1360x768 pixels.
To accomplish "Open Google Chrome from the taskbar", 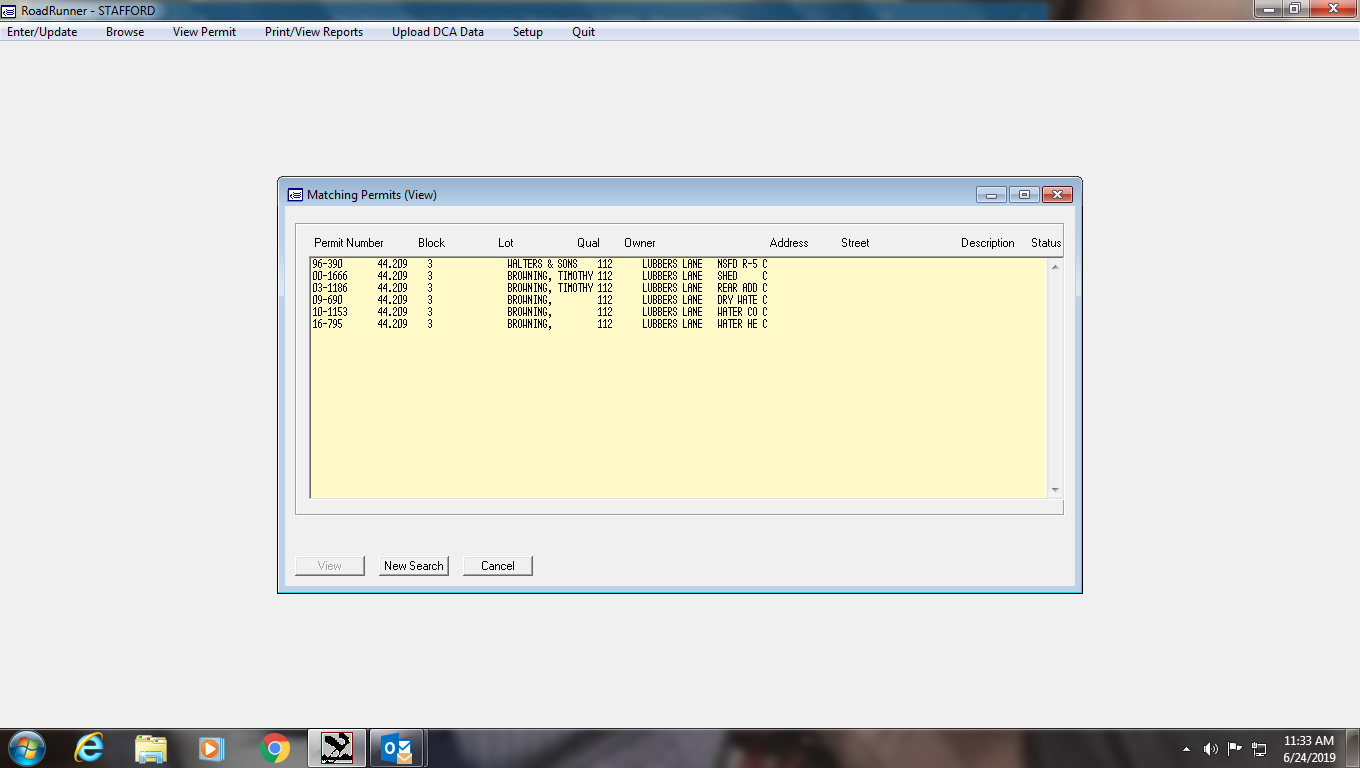I will [274, 747].
